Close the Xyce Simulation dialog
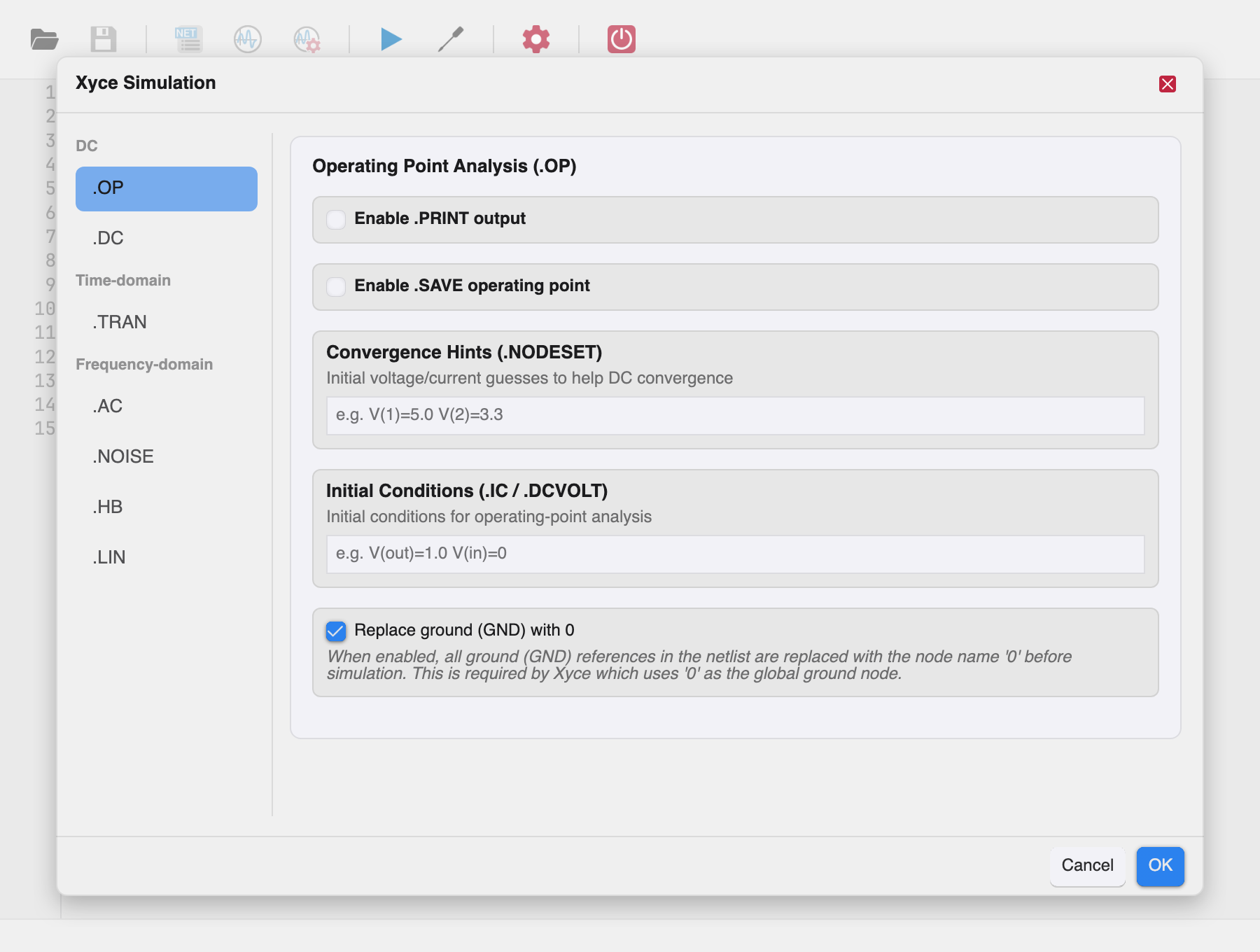The image size is (1260, 952). point(1168,84)
